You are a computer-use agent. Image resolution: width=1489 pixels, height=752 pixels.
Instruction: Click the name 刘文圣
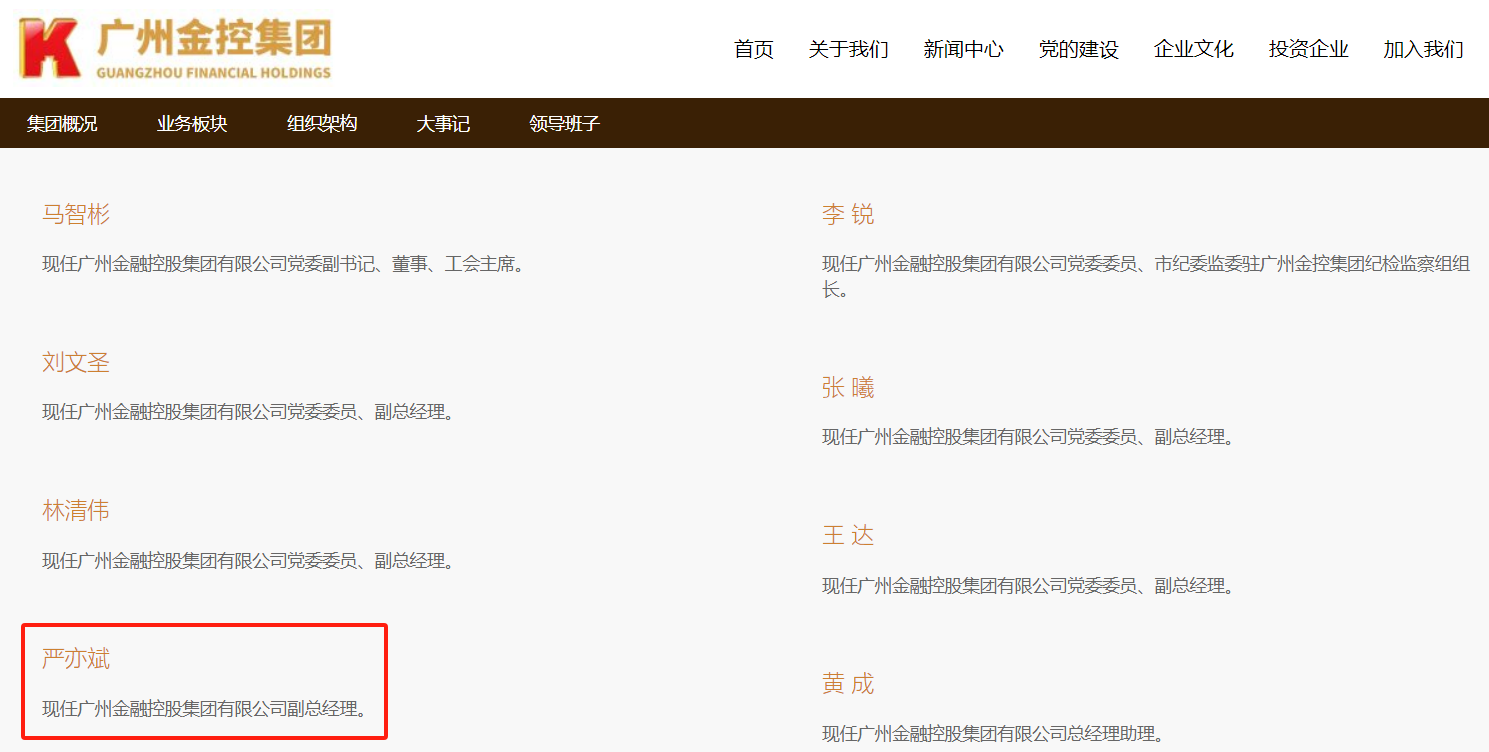click(x=76, y=362)
